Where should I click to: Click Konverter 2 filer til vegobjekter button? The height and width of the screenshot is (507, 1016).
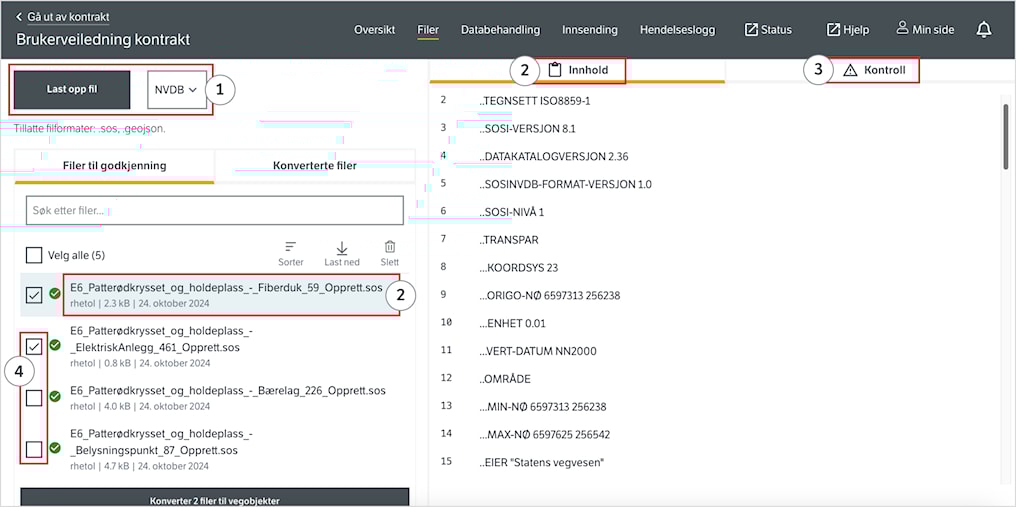pyautogui.click(x=215, y=498)
